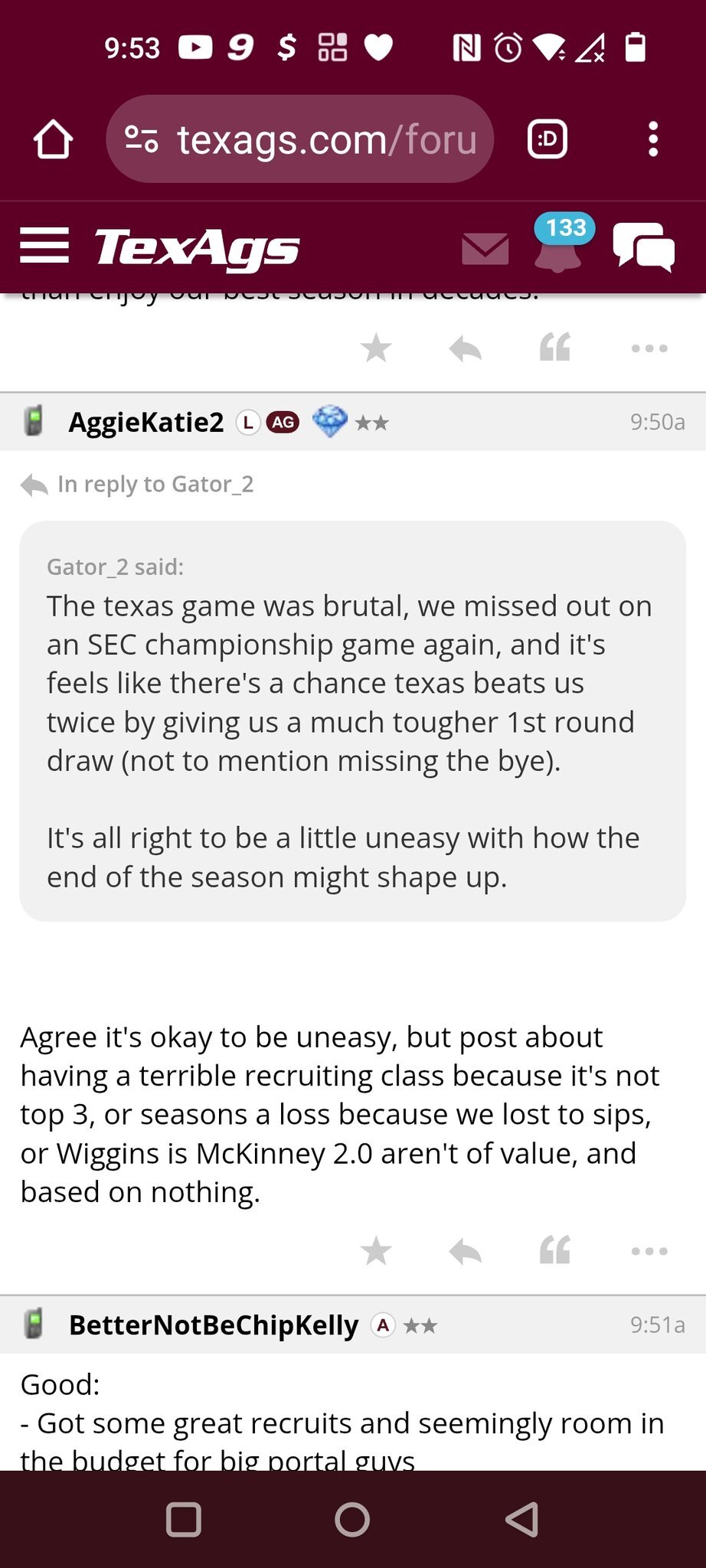The width and height of the screenshot is (706, 1568).
Task: Open the forum chat bubbles icon
Action: click(x=643, y=247)
